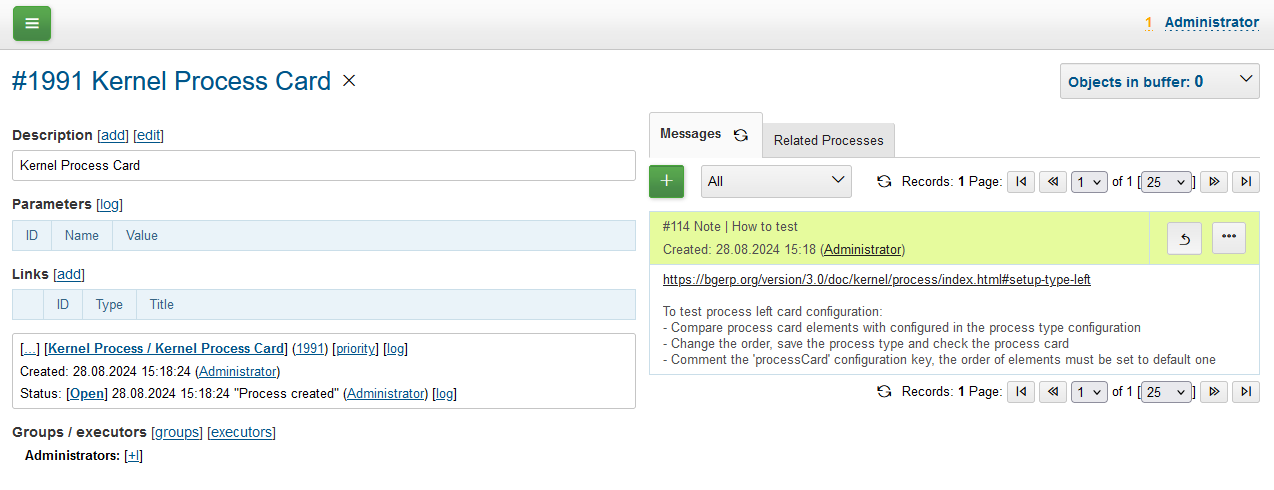Click reply arrow on note #114
Viewport: 1274px width, 490px height.
click(1184, 237)
